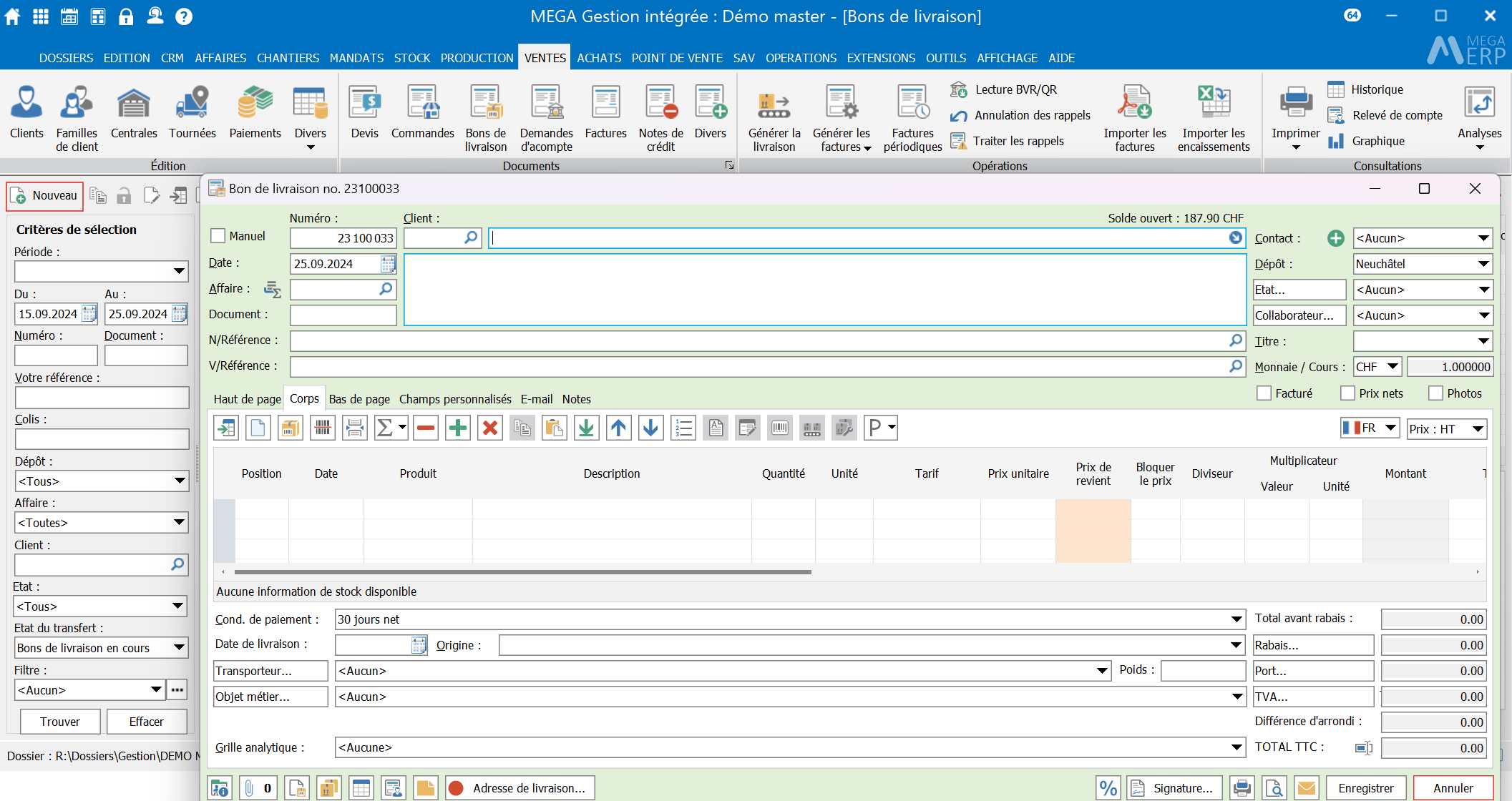Click the Poids input field
This screenshot has height=801, width=1512.
1203,671
